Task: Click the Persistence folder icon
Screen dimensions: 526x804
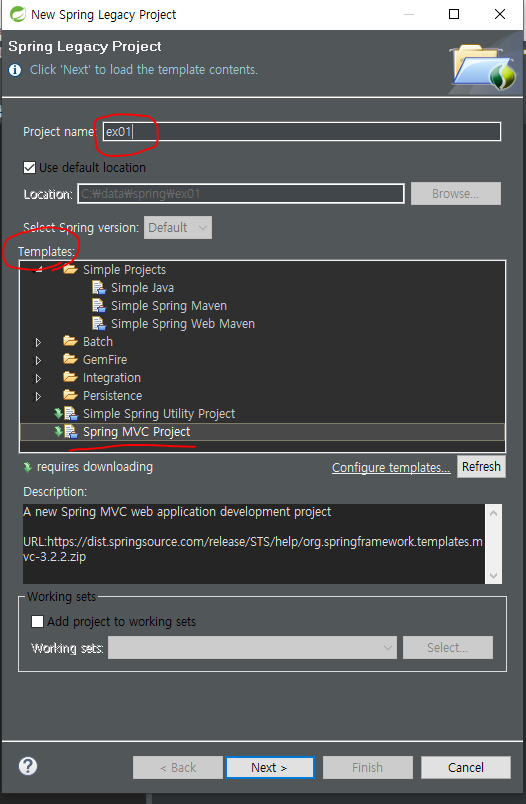Action: pyautogui.click(x=70, y=395)
